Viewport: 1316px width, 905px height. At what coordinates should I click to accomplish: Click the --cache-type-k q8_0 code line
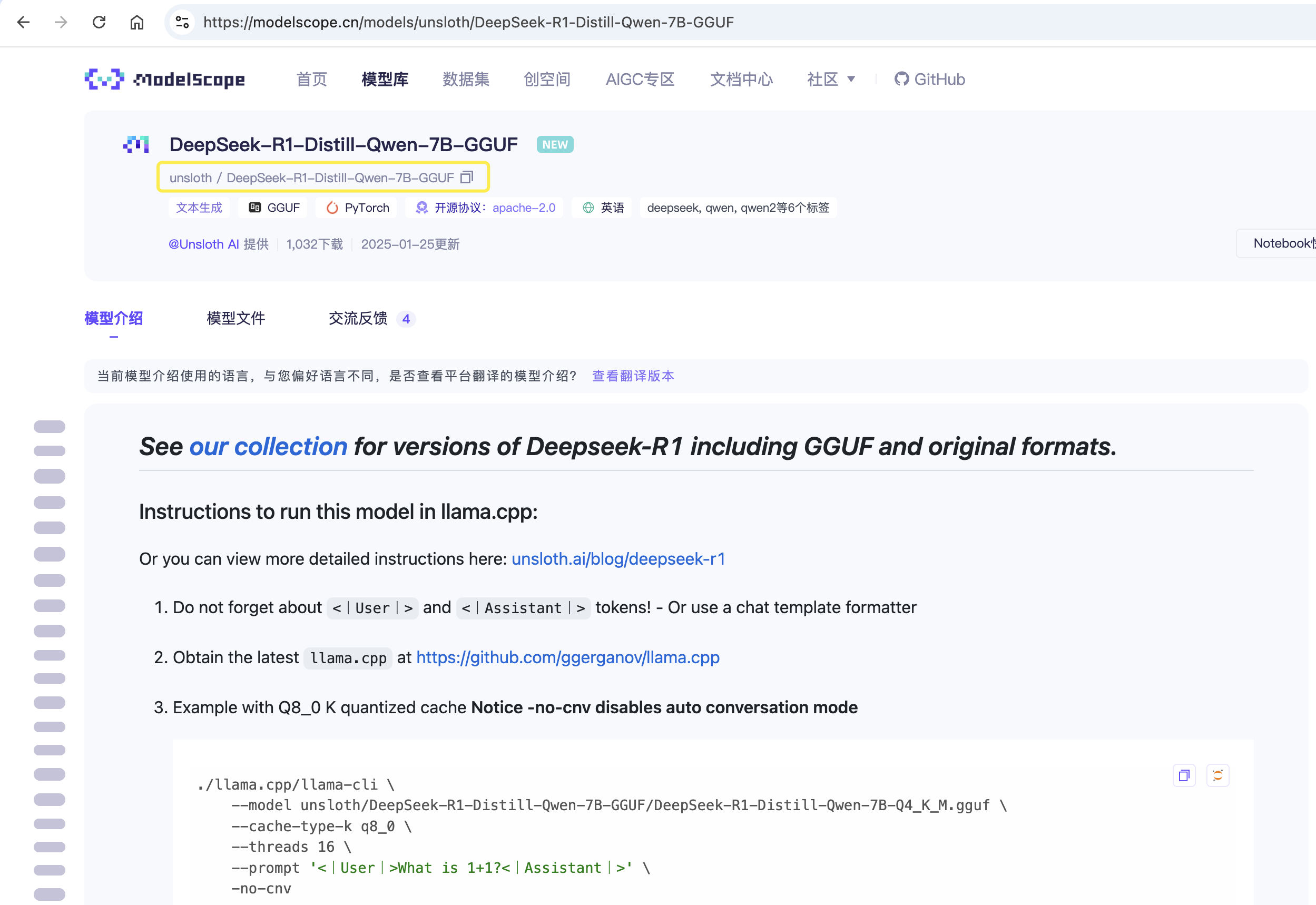321,827
